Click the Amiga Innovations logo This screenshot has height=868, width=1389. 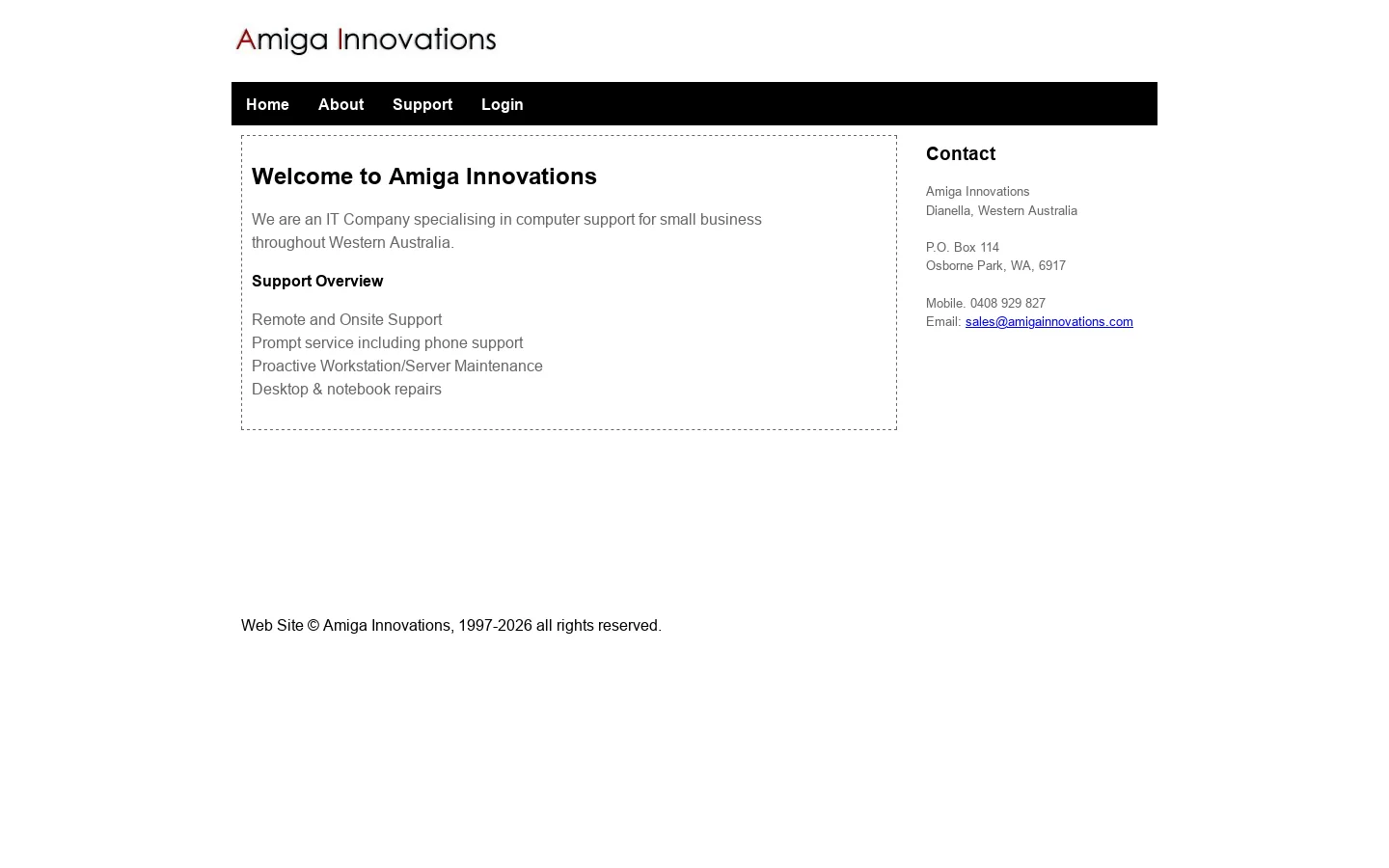point(367,40)
